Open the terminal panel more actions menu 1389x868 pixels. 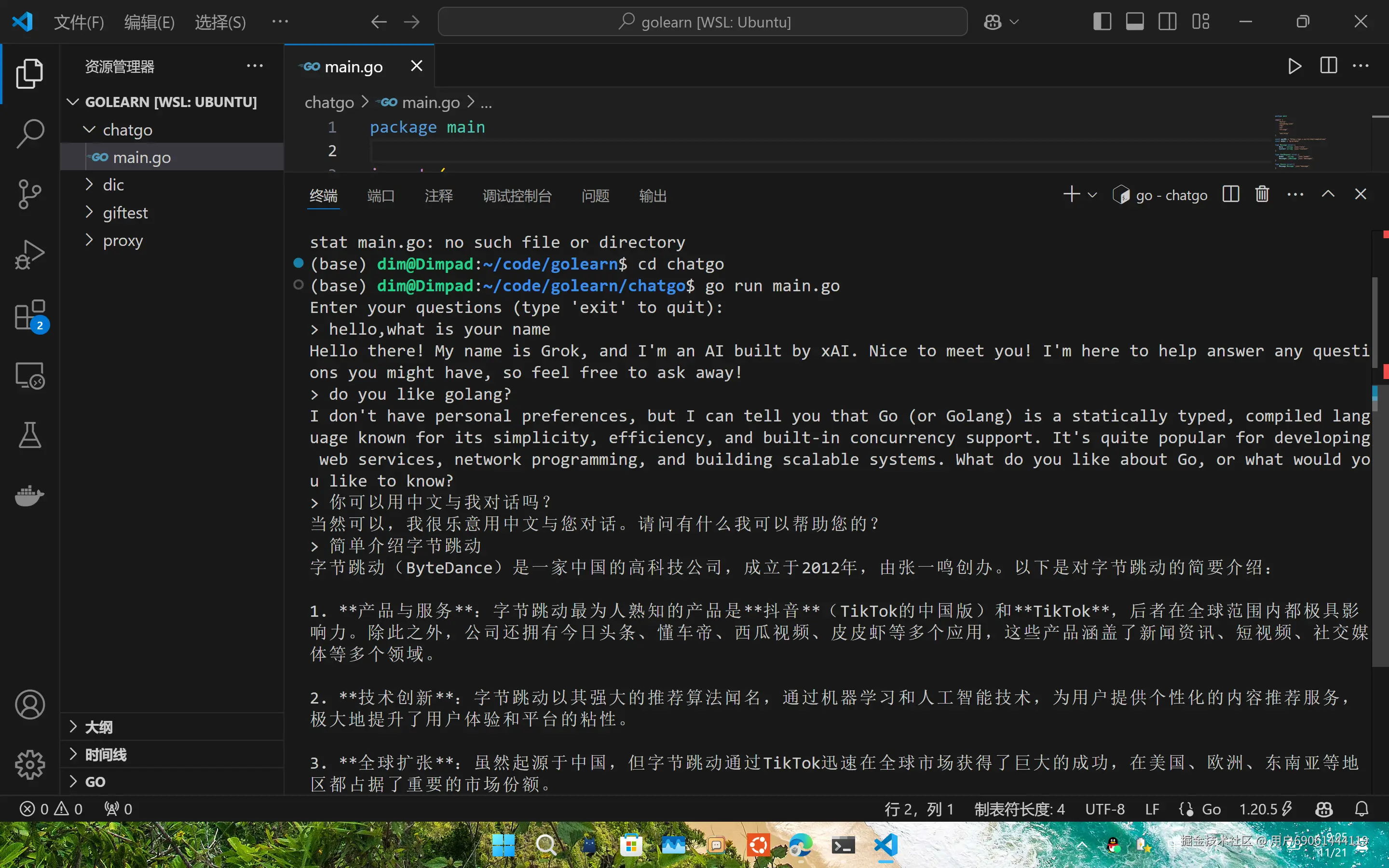click(1295, 195)
